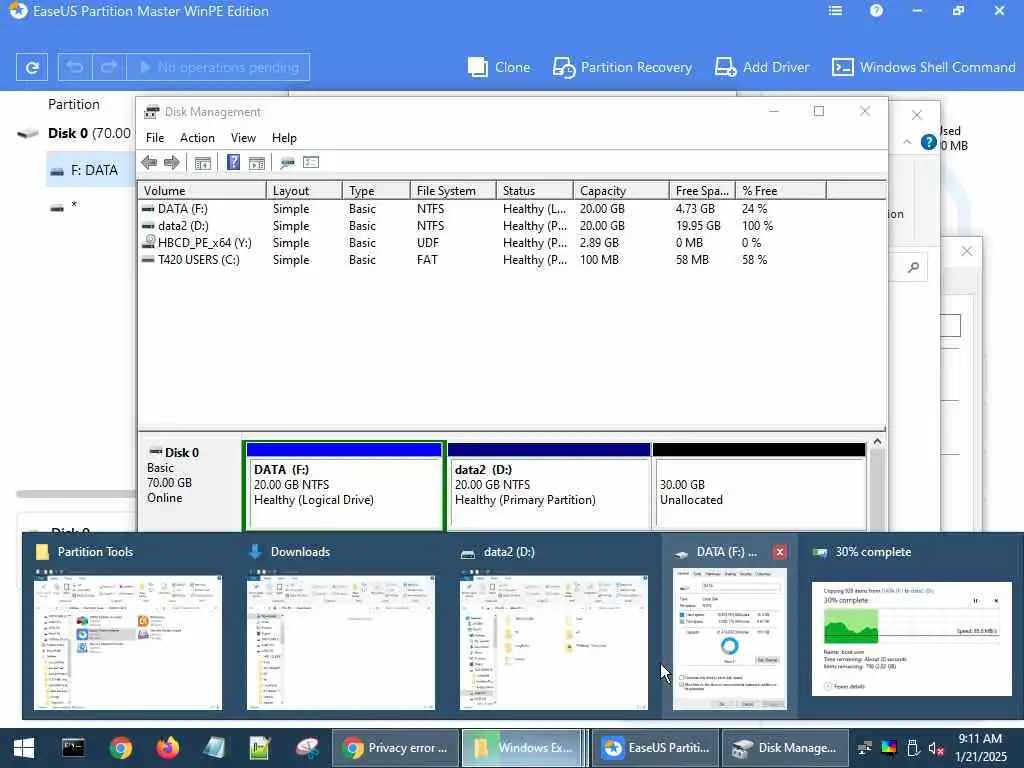The image size is (1024, 768).
Task: Click the No operations pending button
Action: point(218,67)
